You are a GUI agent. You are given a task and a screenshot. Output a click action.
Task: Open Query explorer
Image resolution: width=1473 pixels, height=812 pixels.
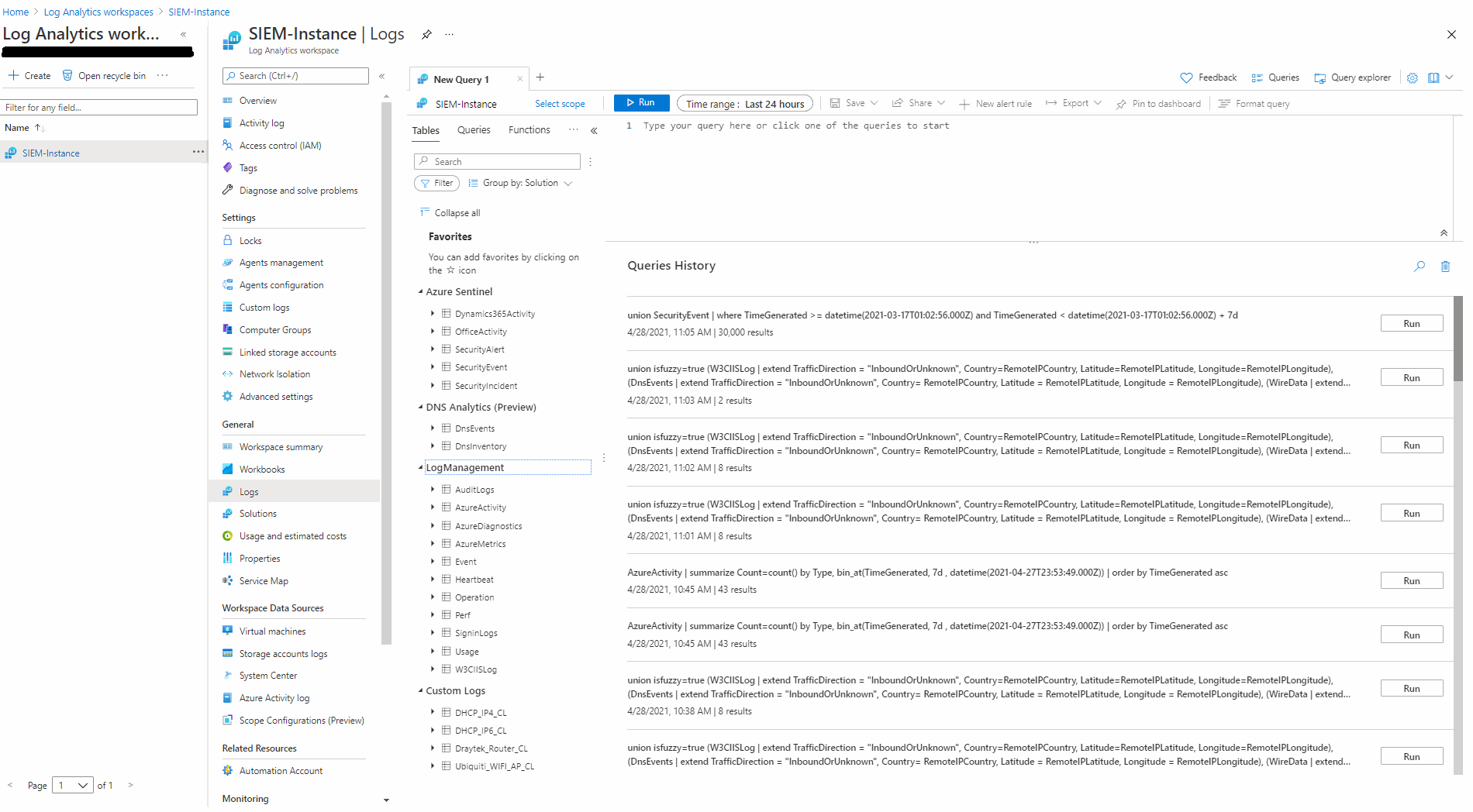pyautogui.click(x=1353, y=77)
